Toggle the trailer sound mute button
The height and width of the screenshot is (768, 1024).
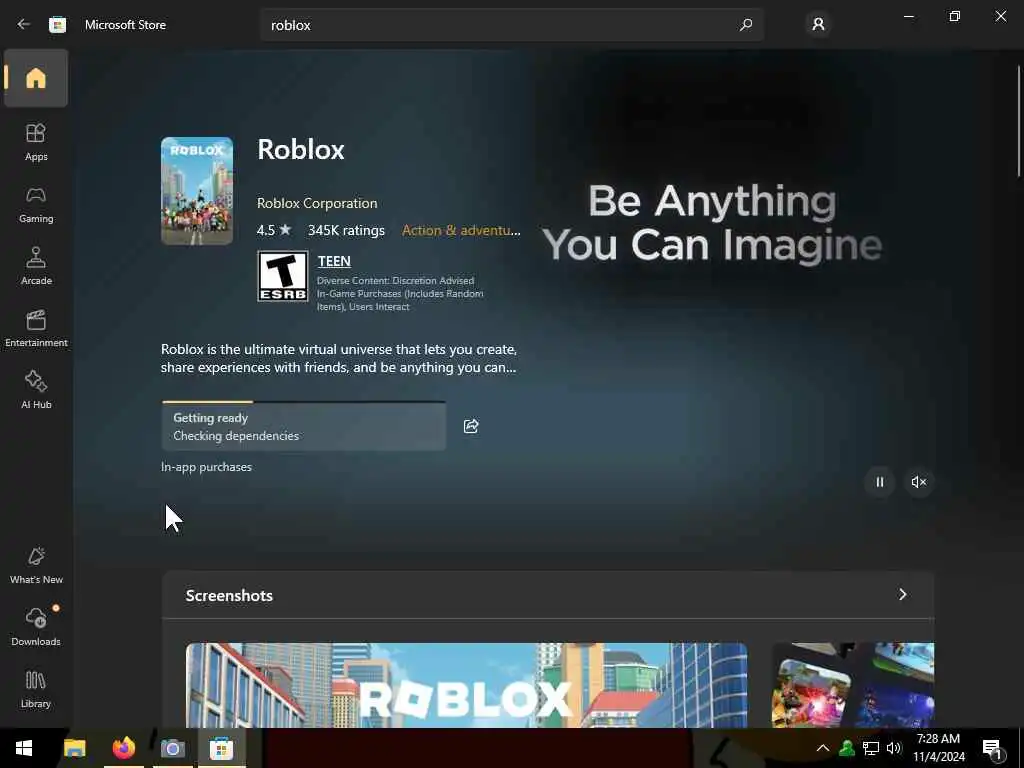(918, 482)
